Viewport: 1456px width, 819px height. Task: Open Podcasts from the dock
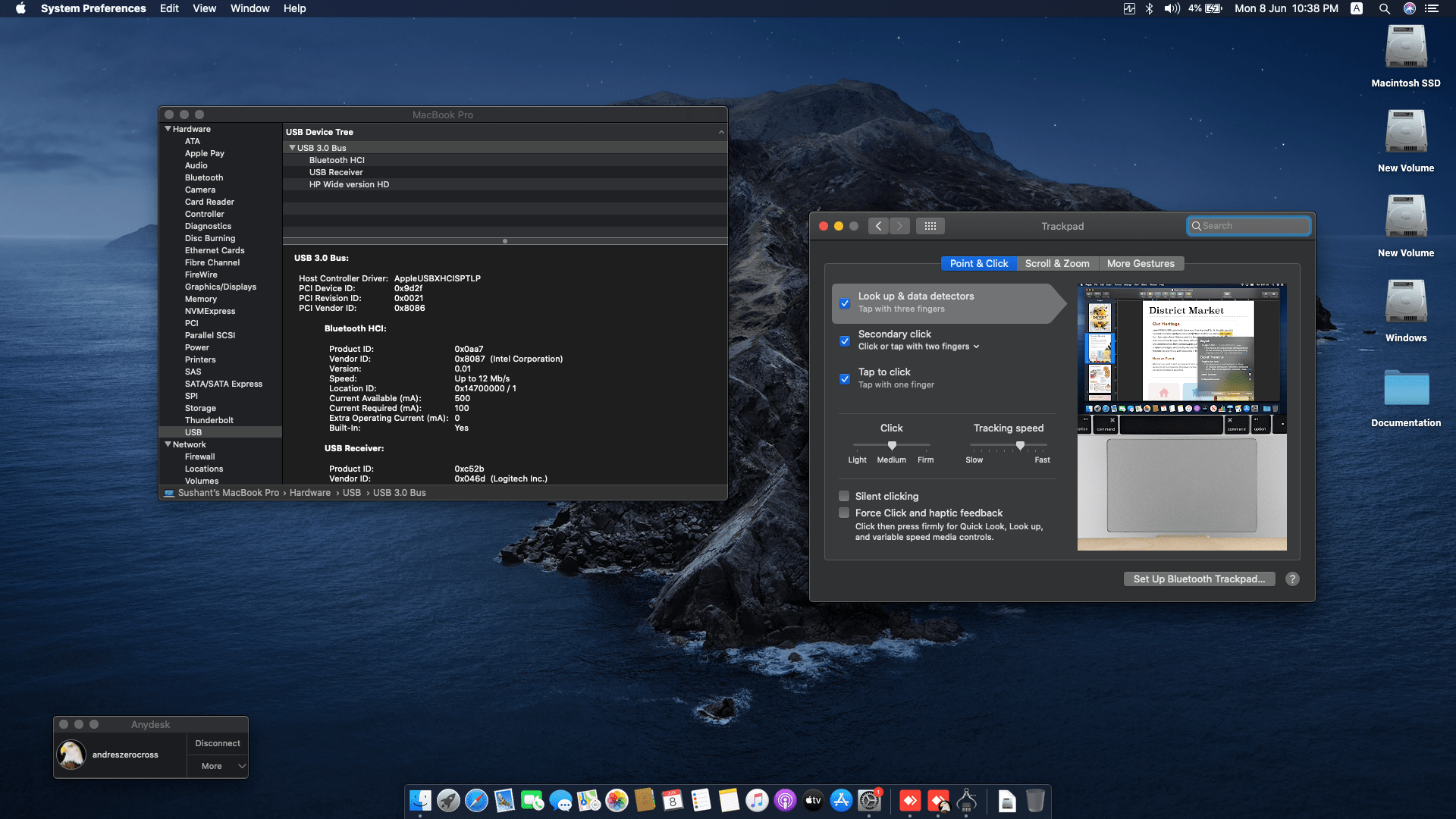pyautogui.click(x=785, y=801)
